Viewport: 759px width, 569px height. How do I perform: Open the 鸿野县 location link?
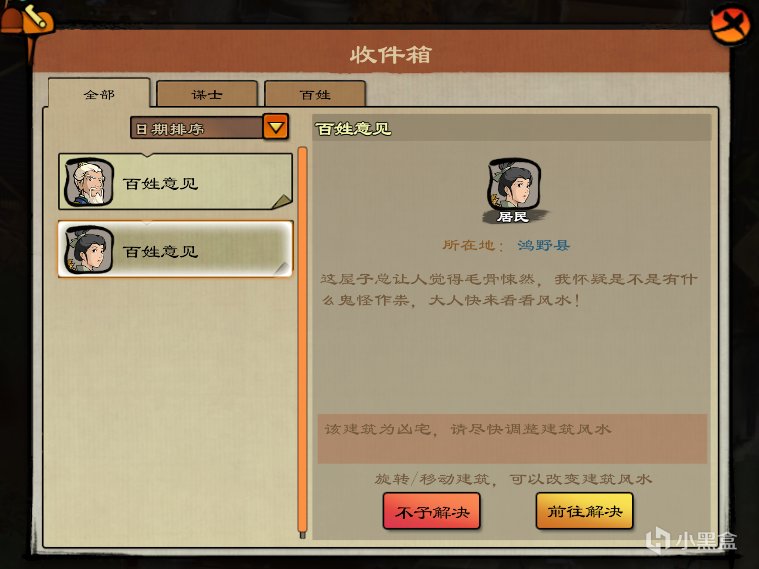543,246
